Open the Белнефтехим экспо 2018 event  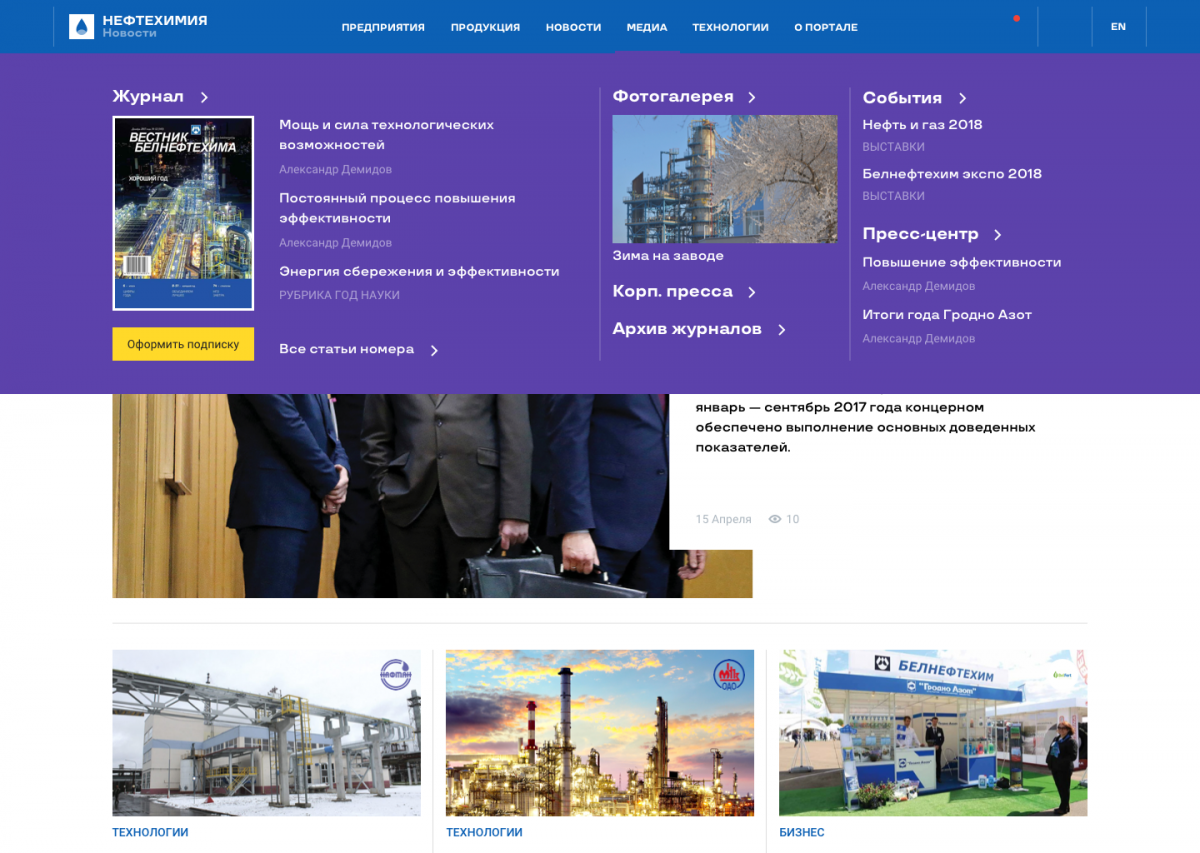(952, 174)
